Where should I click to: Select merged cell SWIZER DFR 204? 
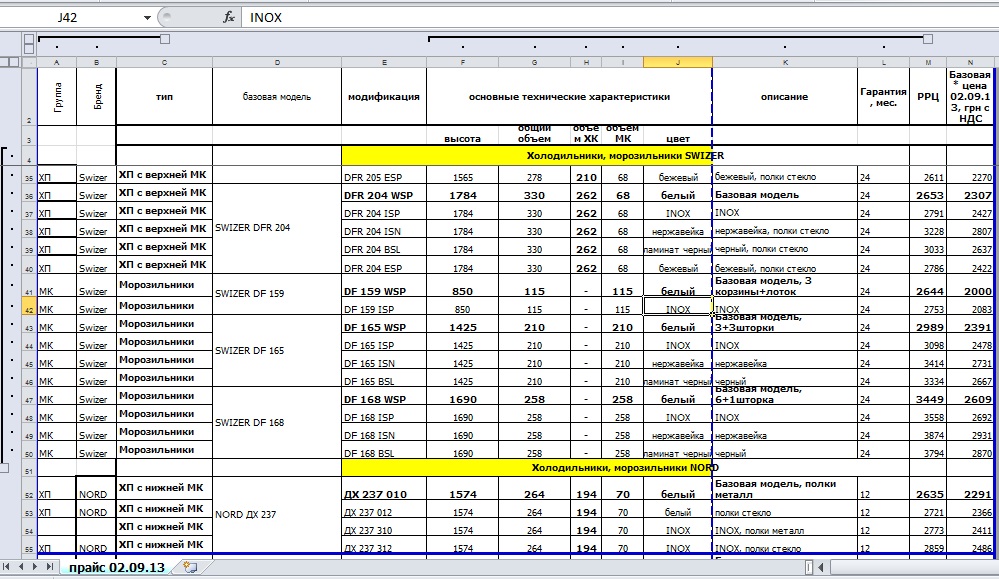(x=277, y=227)
